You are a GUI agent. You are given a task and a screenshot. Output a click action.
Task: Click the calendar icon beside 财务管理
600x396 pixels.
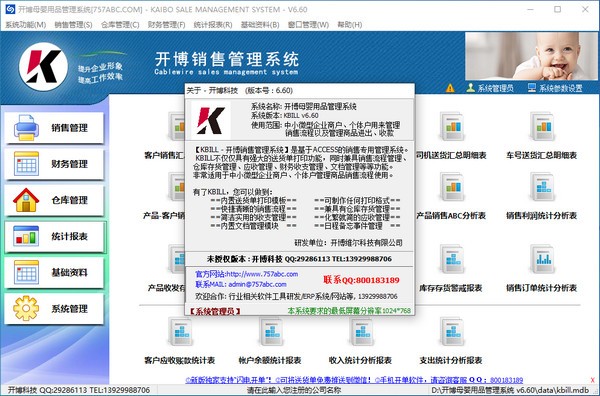coord(26,164)
